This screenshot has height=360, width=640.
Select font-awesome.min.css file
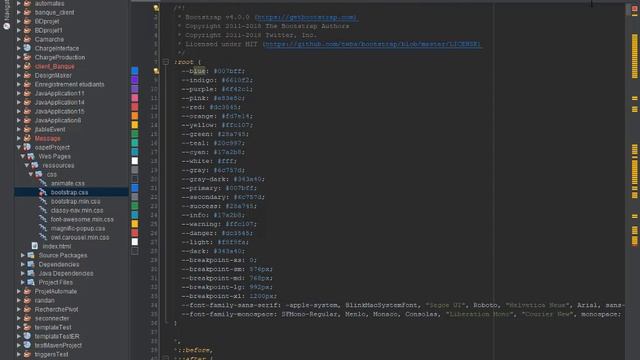point(82,219)
